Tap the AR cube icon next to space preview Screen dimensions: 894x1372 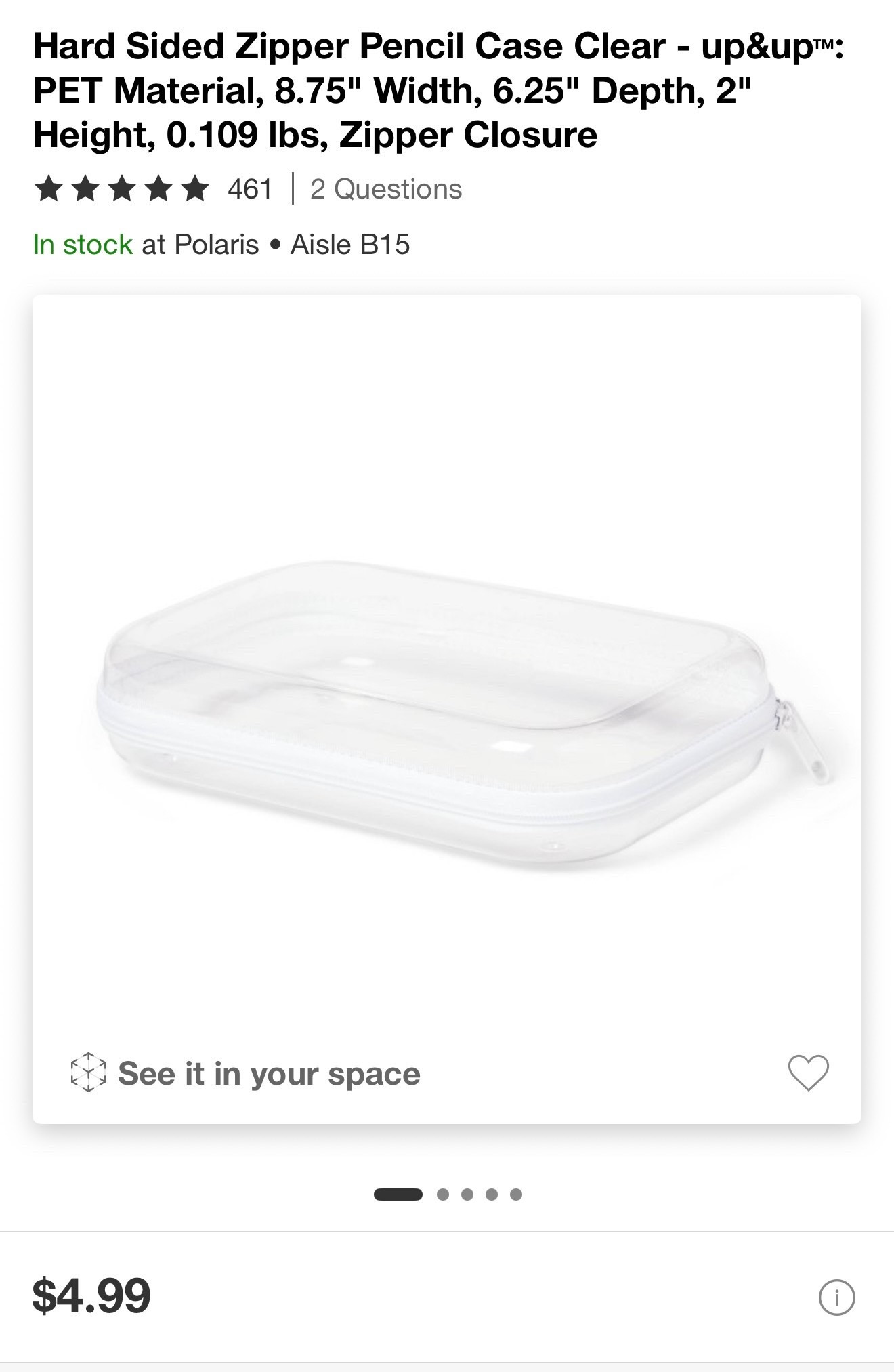89,1073
